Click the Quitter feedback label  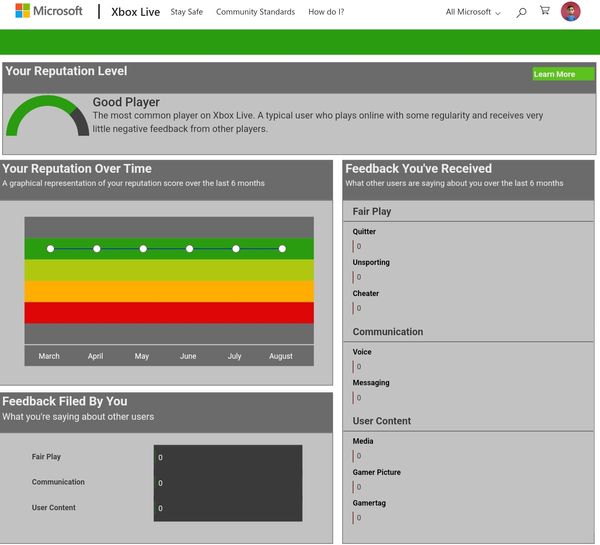364,231
